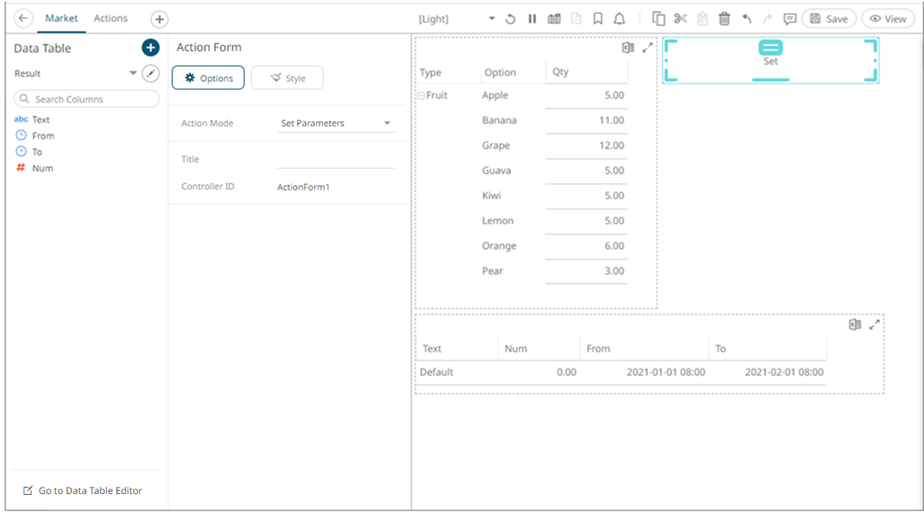Edit Result data table with pencil icon

(x=151, y=73)
